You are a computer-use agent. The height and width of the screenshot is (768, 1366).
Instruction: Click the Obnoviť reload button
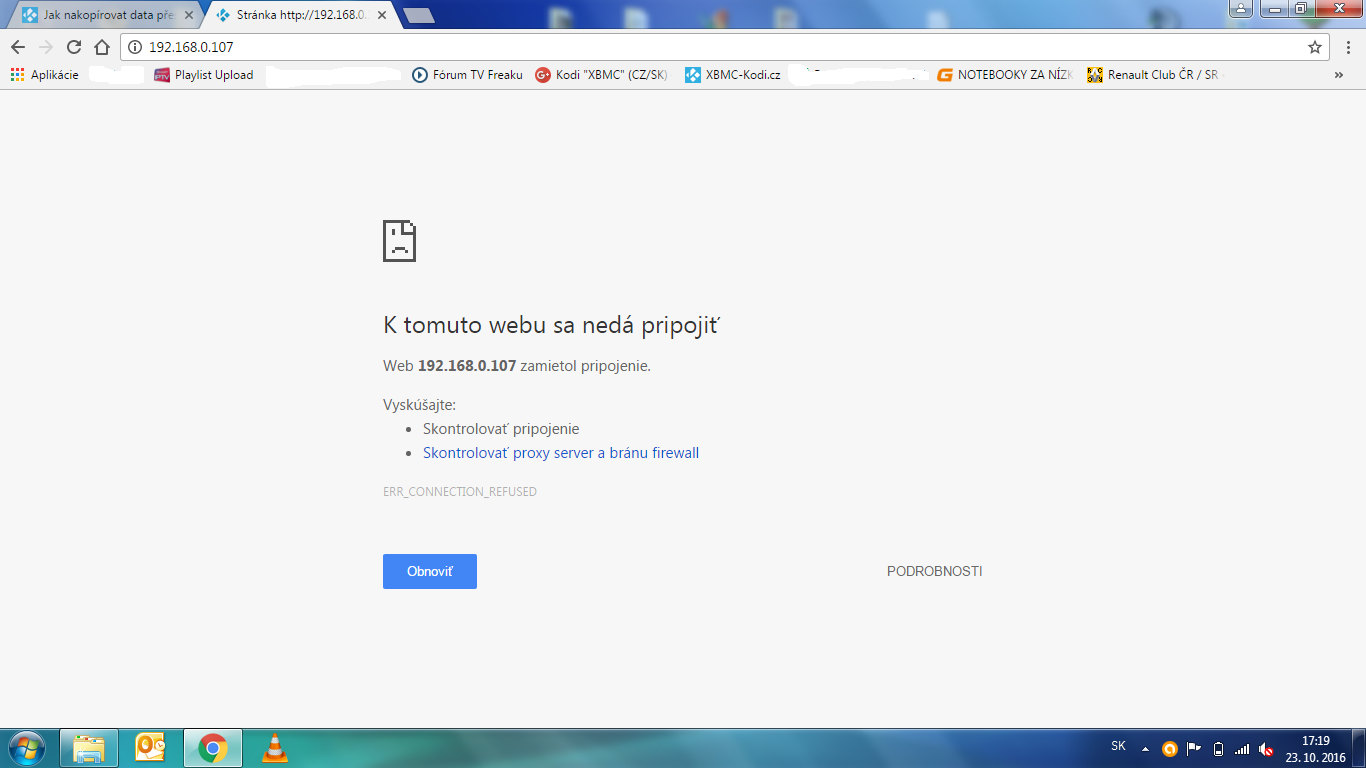tap(429, 571)
